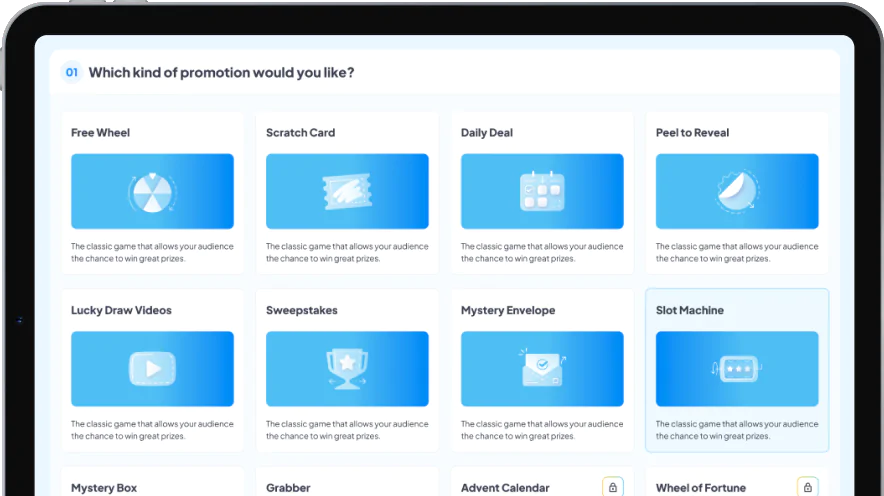Image resolution: width=884 pixels, height=496 pixels.
Task: Select the Peel to Reveal heading
Action: click(x=692, y=133)
